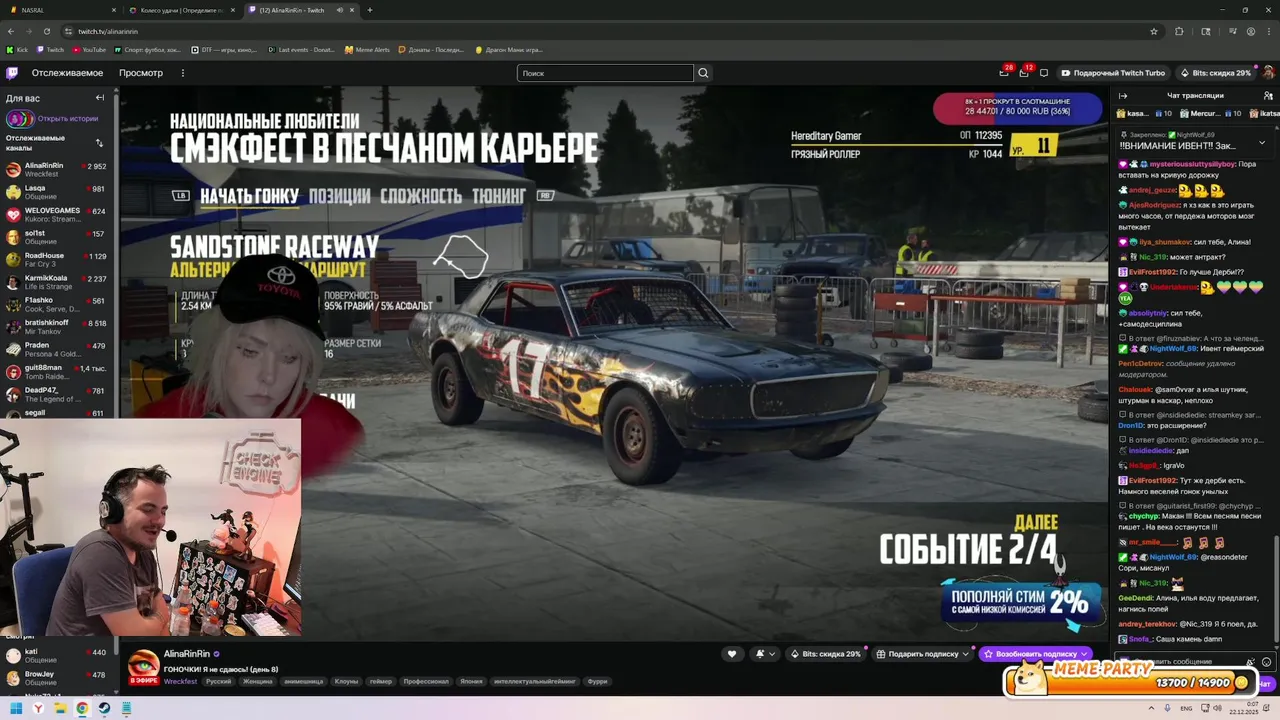Bookmark this page with star icon

(1154, 31)
